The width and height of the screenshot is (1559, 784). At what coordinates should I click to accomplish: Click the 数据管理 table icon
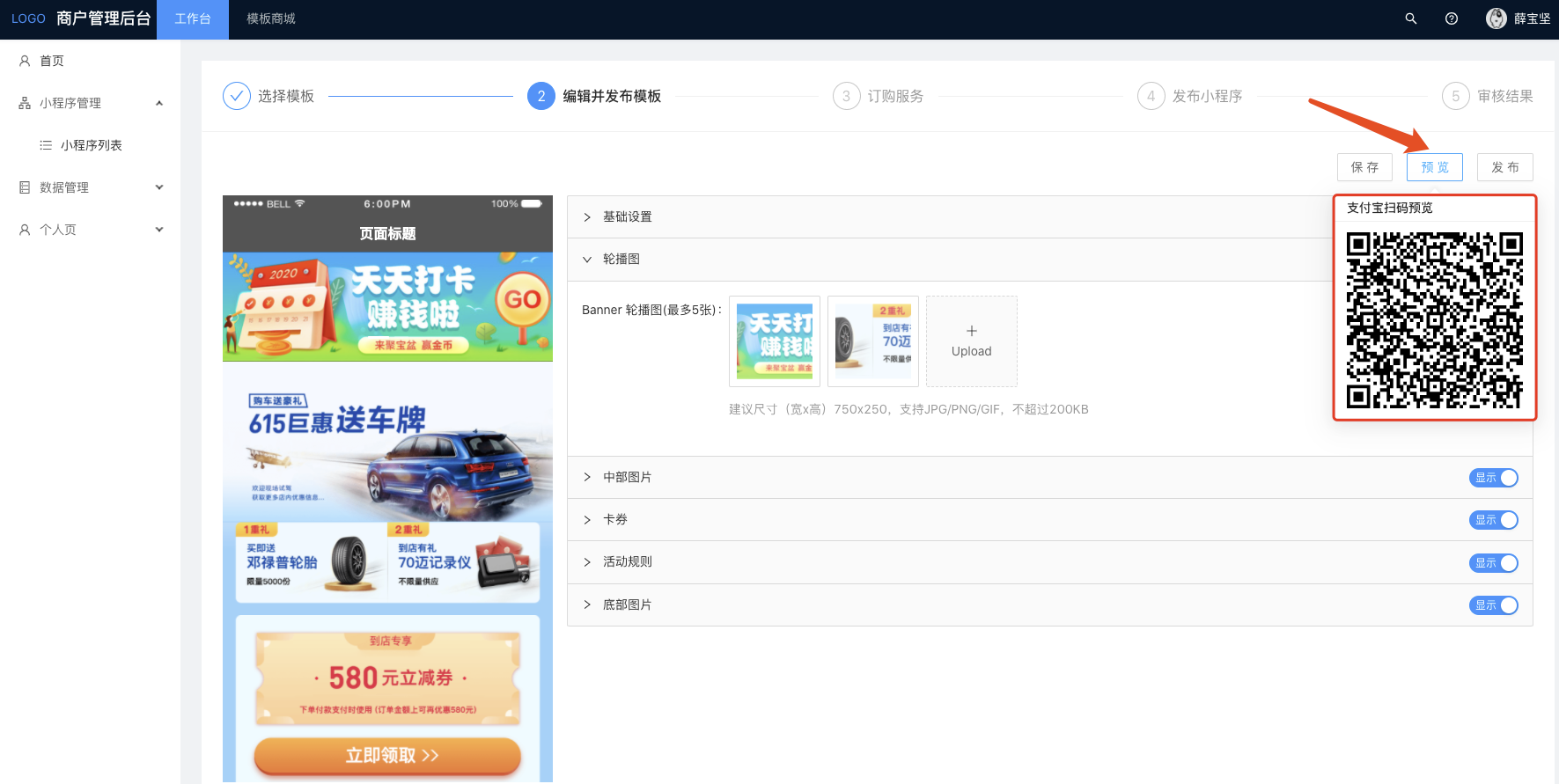25,187
